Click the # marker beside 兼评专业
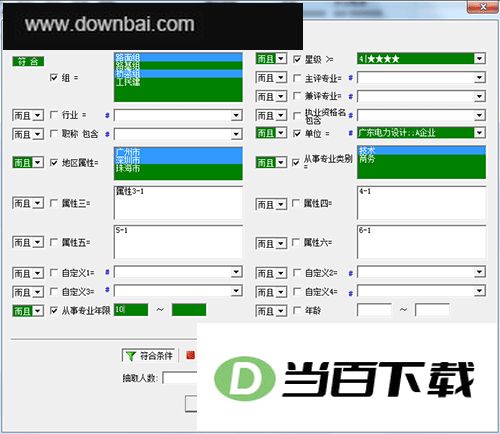The image size is (500, 434). point(350,97)
